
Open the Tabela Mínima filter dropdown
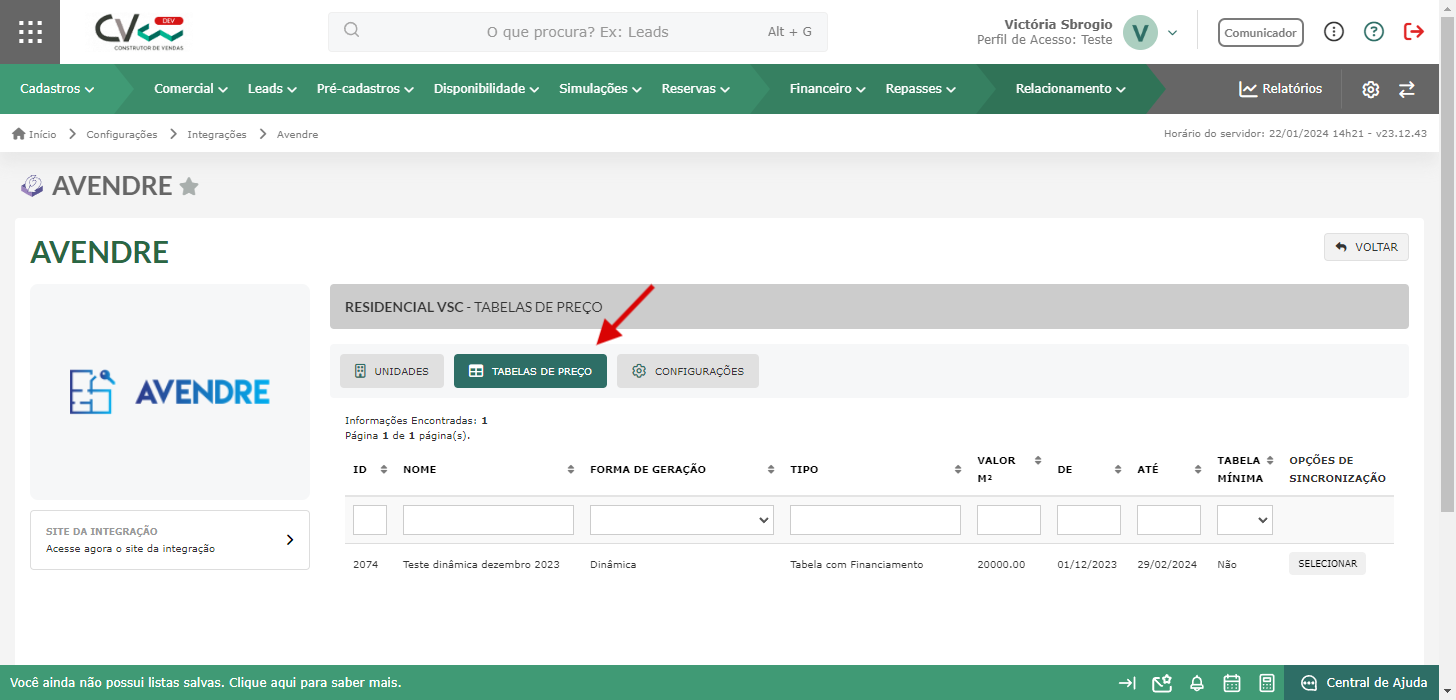pyautogui.click(x=1245, y=520)
